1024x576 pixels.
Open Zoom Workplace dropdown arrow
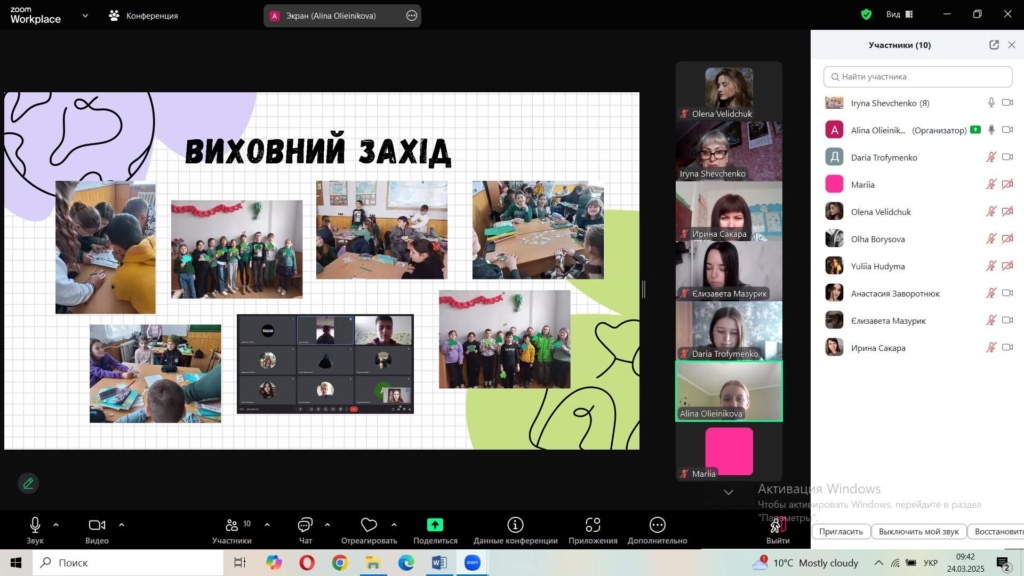(85, 16)
